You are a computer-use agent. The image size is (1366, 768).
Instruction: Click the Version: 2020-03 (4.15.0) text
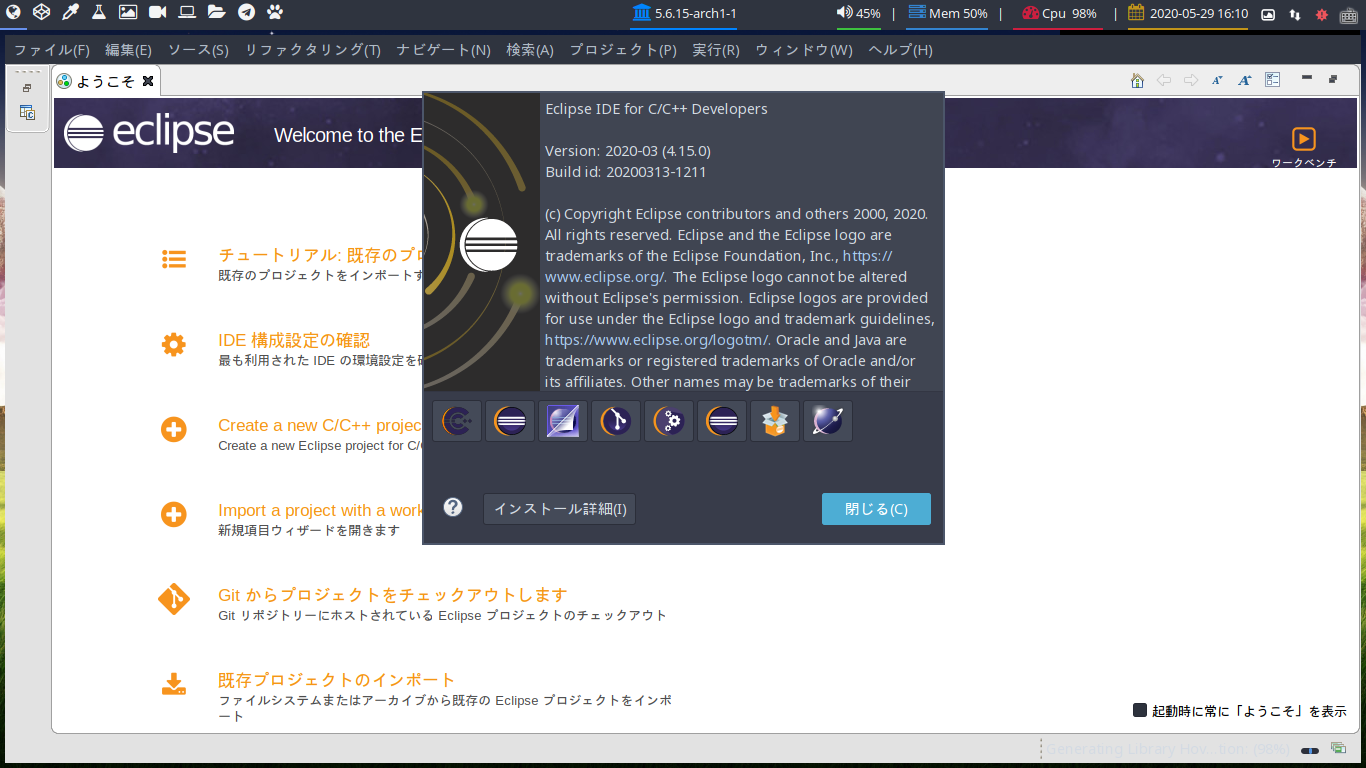pos(628,151)
